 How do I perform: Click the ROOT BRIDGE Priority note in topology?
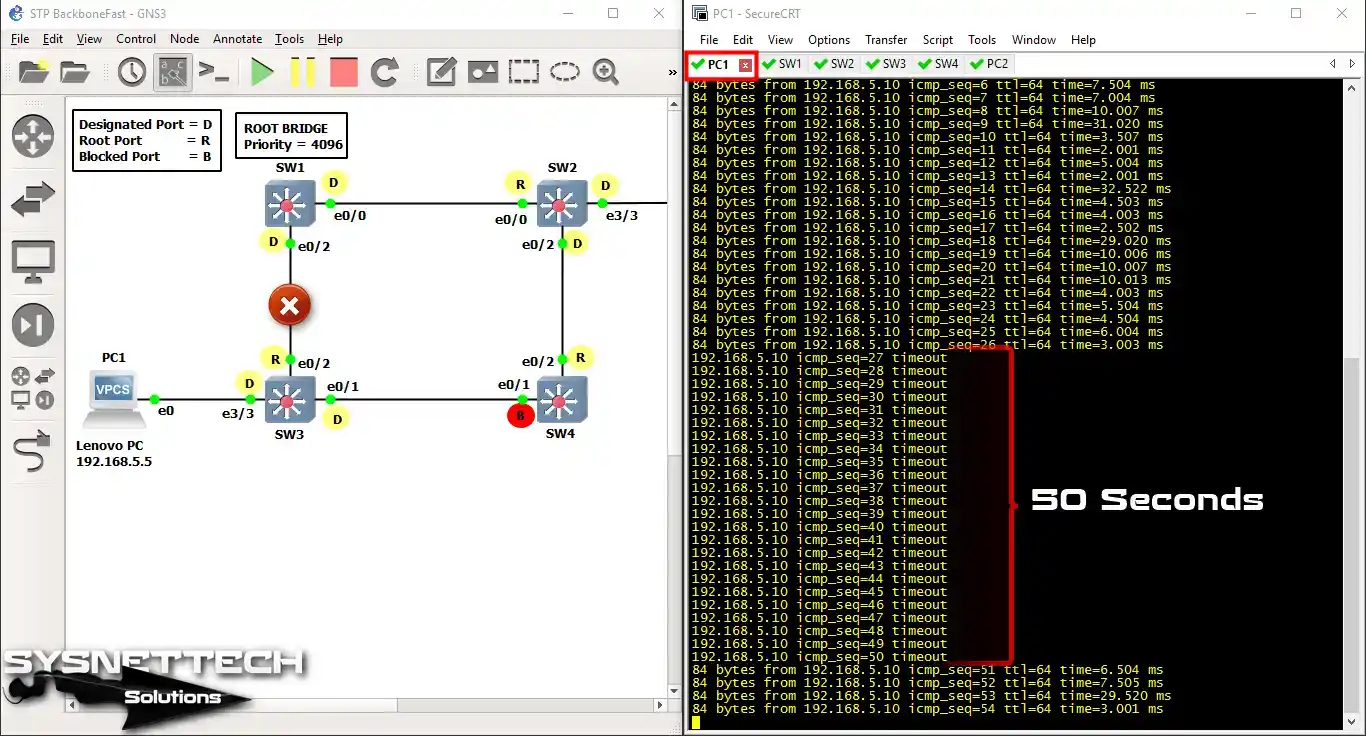[290, 137]
